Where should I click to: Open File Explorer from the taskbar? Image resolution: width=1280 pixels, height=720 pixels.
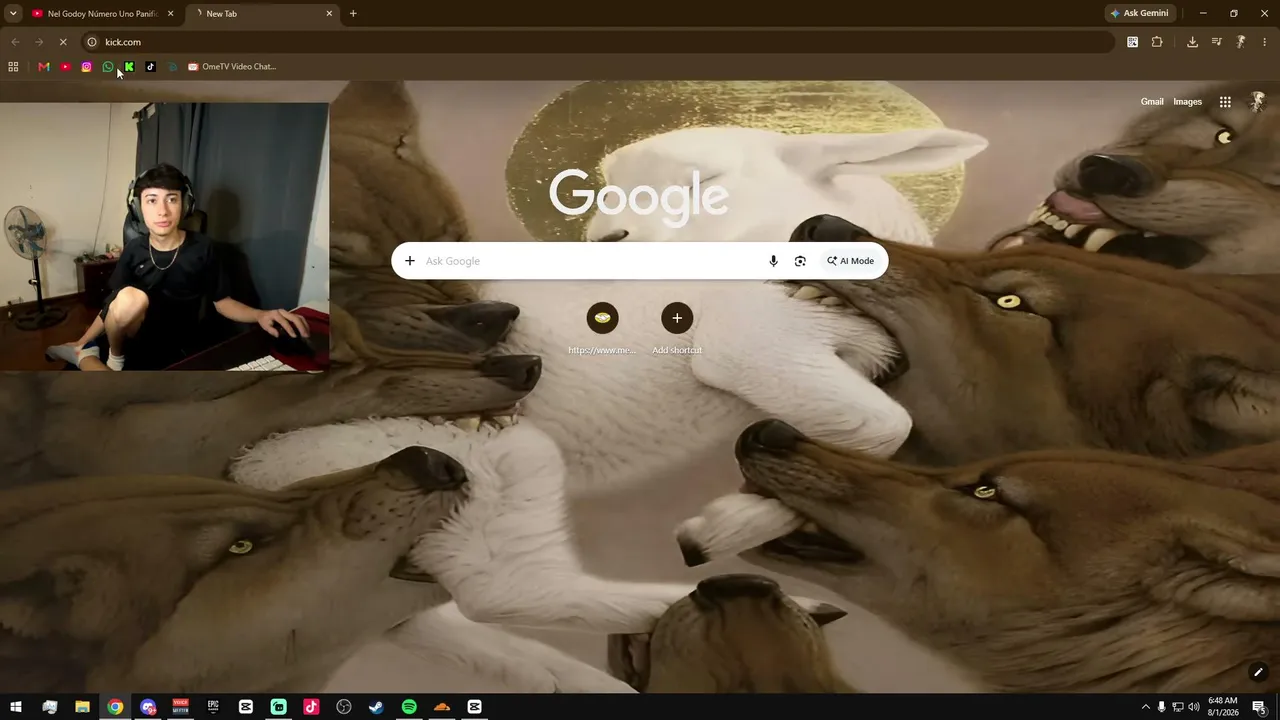click(x=83, y=707)
